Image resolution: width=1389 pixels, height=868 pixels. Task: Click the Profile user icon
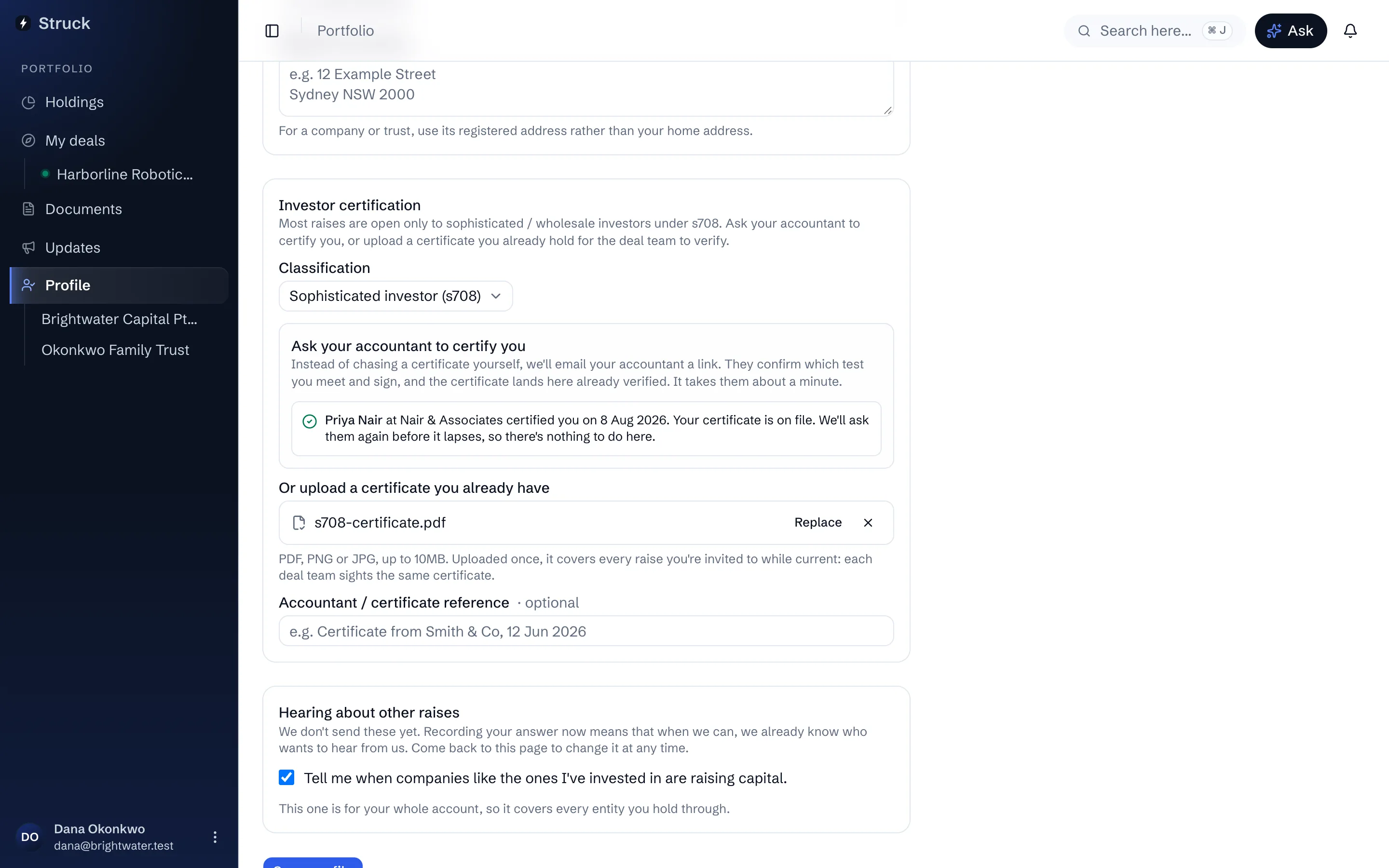[28, 285]
